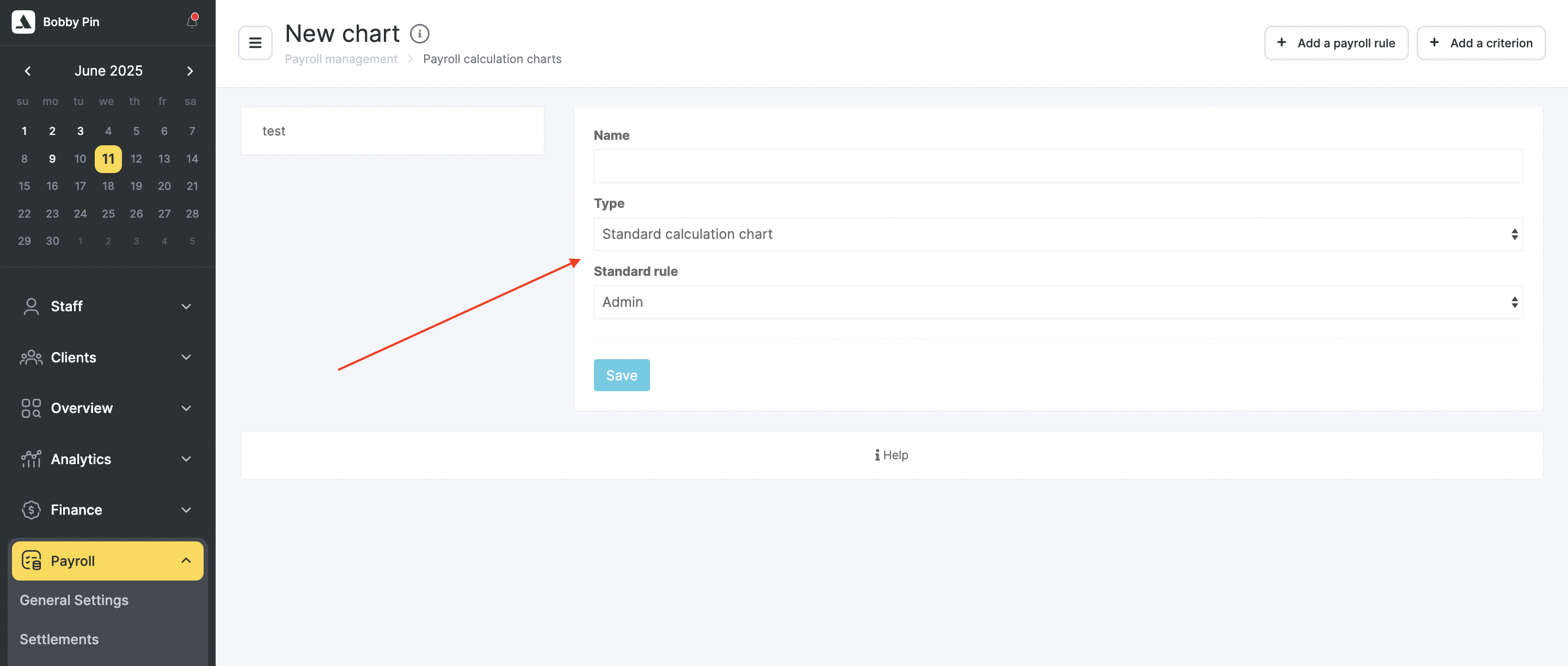Select June 14 in the calendar
The height and width of the screenshot is (666, 1568).
coord(192,159)
